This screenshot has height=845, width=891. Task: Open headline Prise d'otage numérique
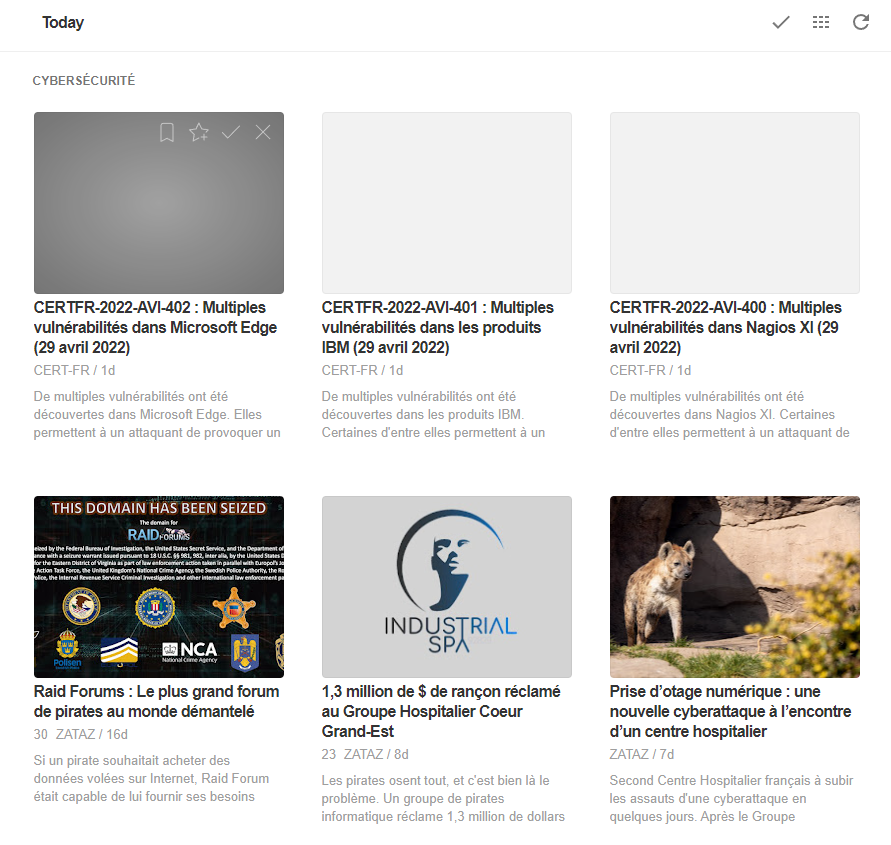(x=730, y=711)
